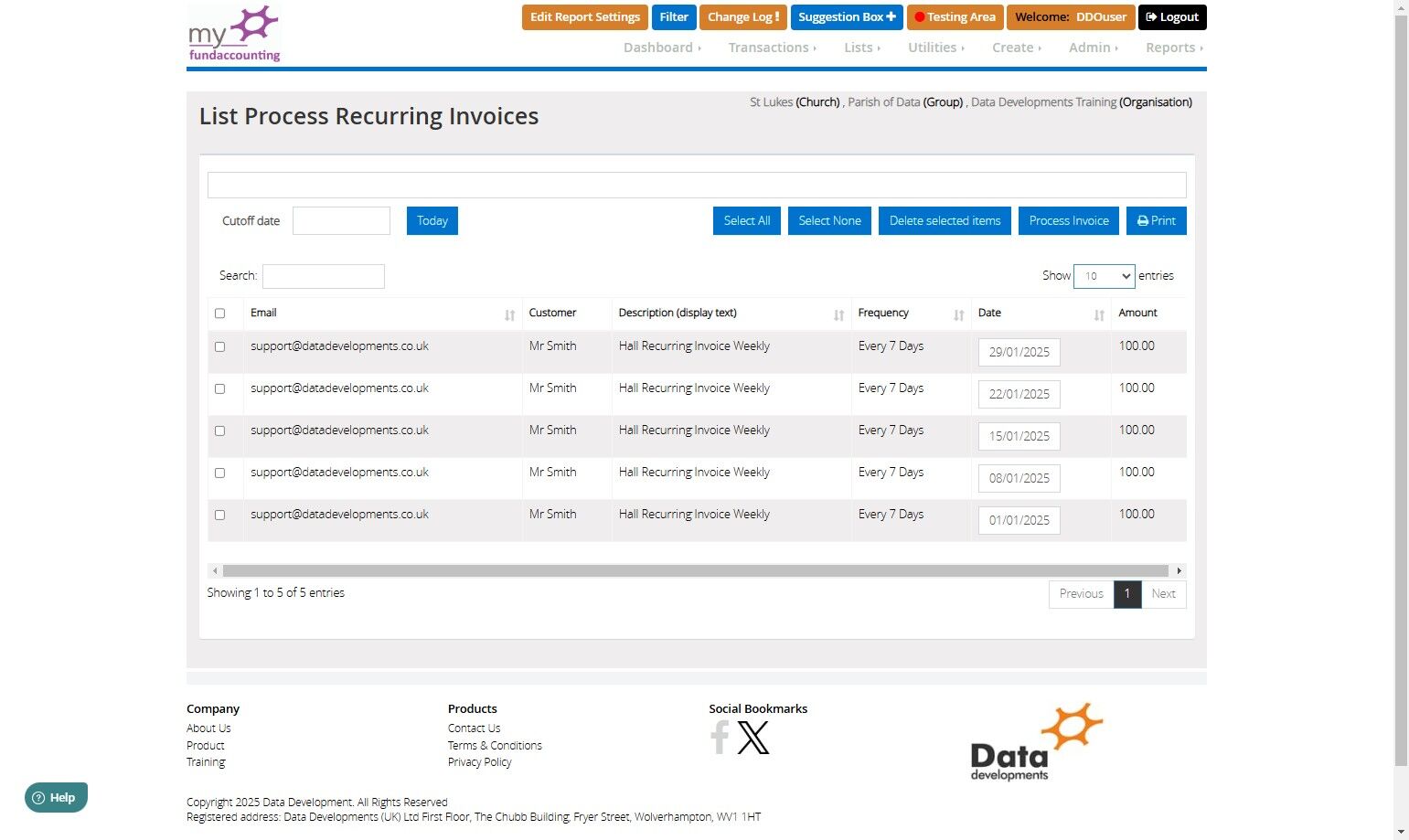Click the Data Developments footer logo
Viewport: 1409px width, 840px height.
1037,741
